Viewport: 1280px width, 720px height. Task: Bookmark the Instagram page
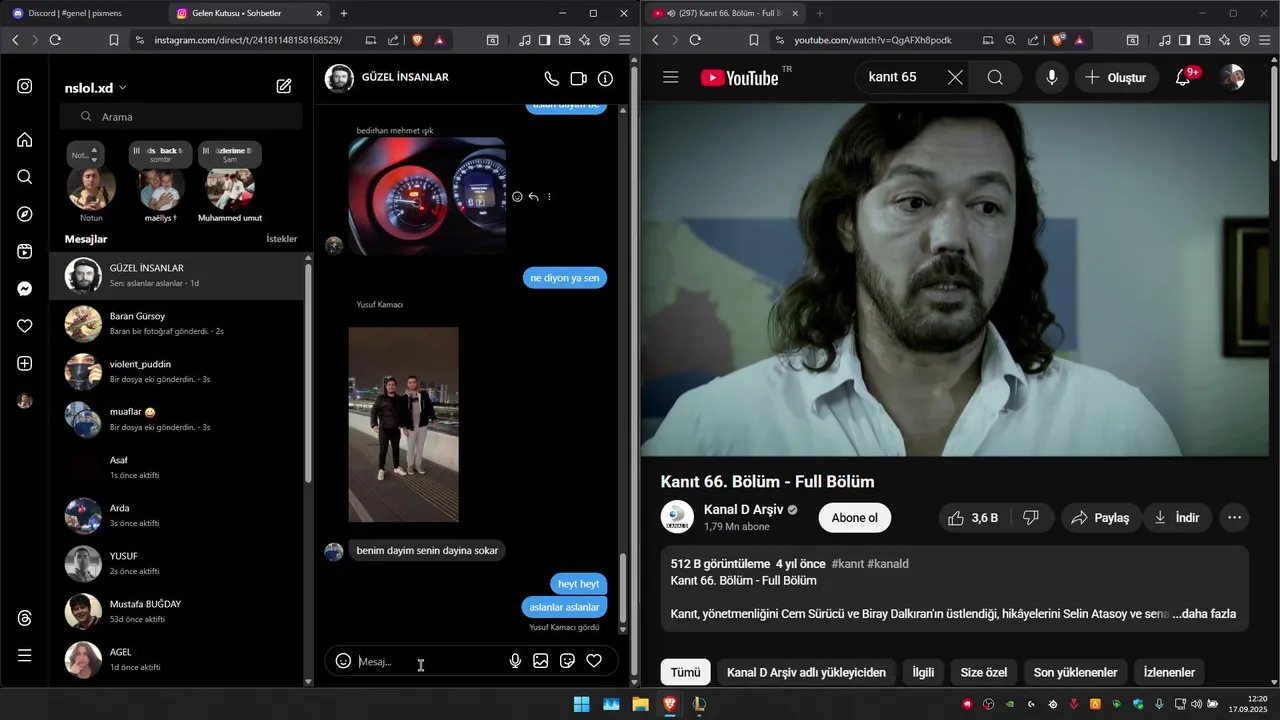point(114,40)
